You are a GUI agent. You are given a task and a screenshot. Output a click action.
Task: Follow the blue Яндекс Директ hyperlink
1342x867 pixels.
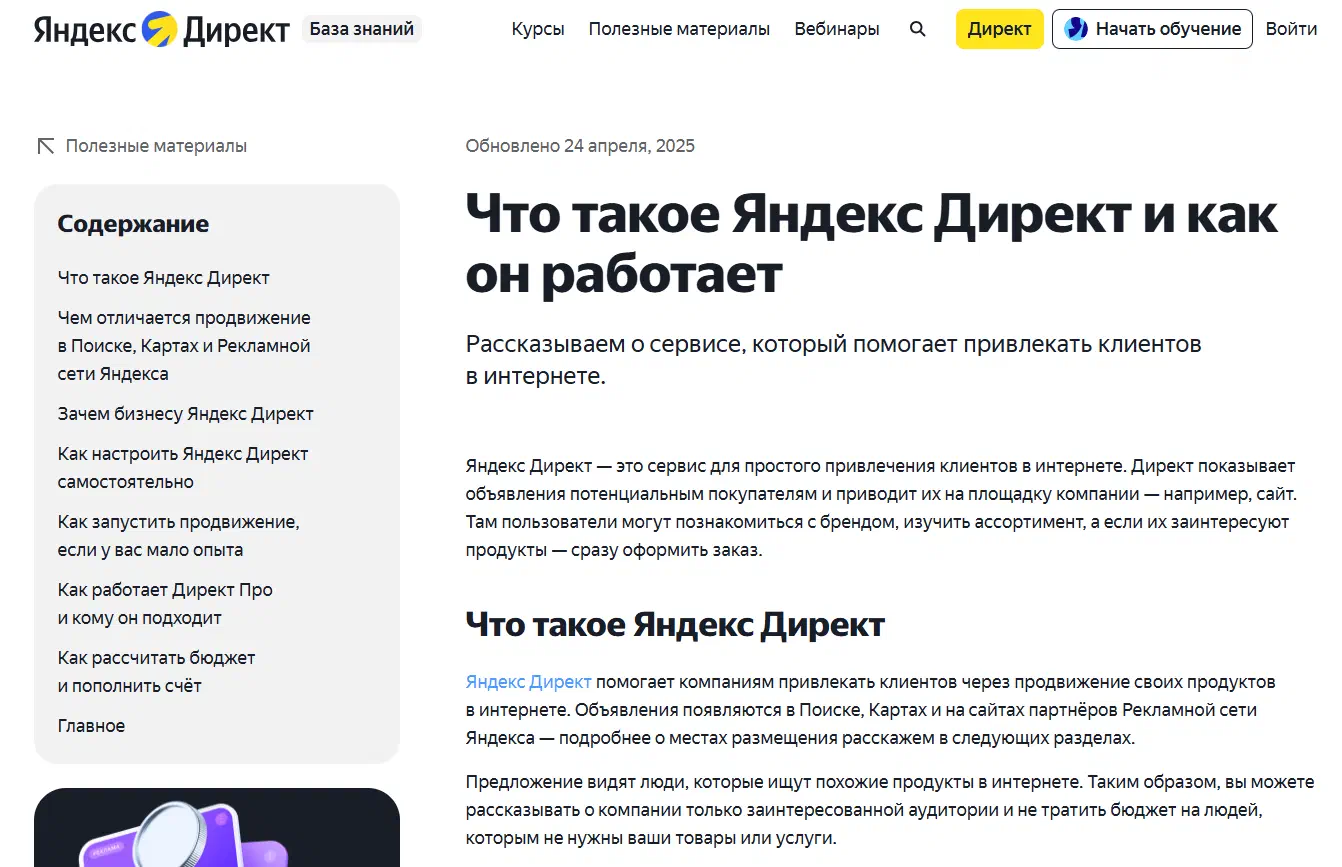528,682
